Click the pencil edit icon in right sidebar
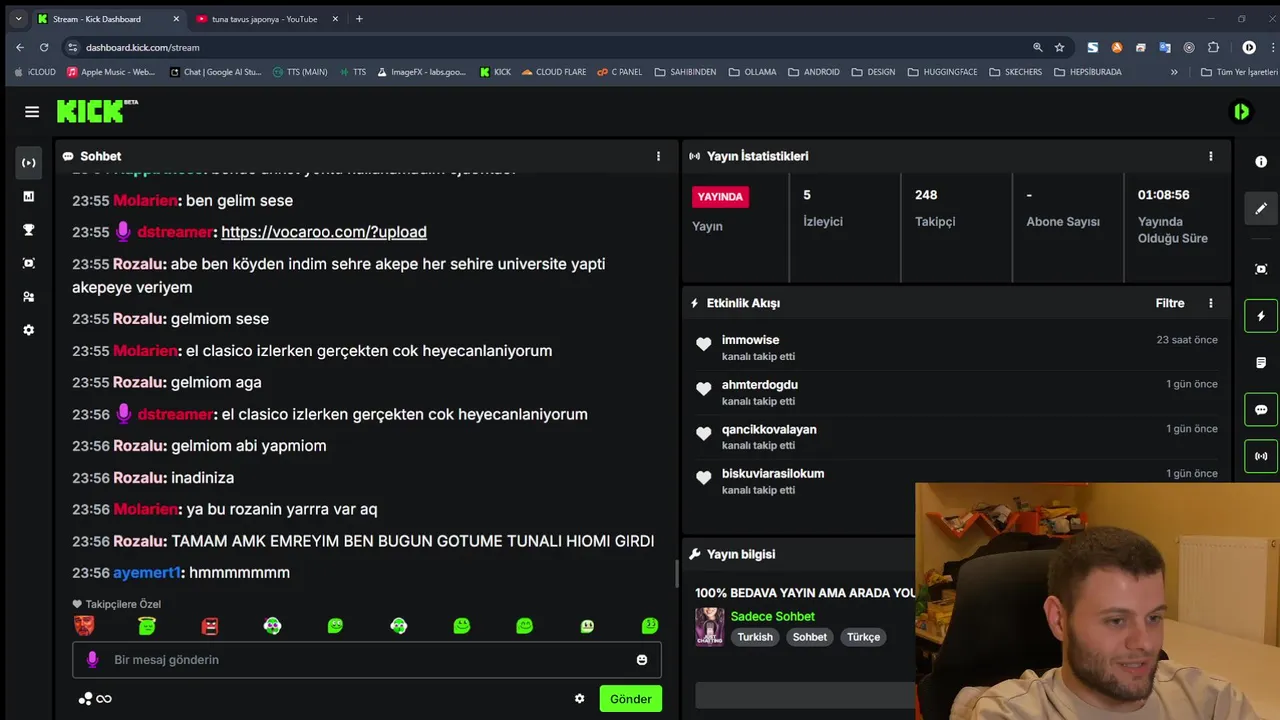The width and height of the screenshot is (1280, 720). coord(1261,208)
